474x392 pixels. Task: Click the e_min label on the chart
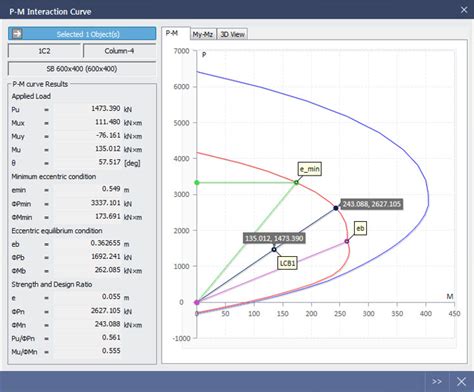[x=310, y=169]
